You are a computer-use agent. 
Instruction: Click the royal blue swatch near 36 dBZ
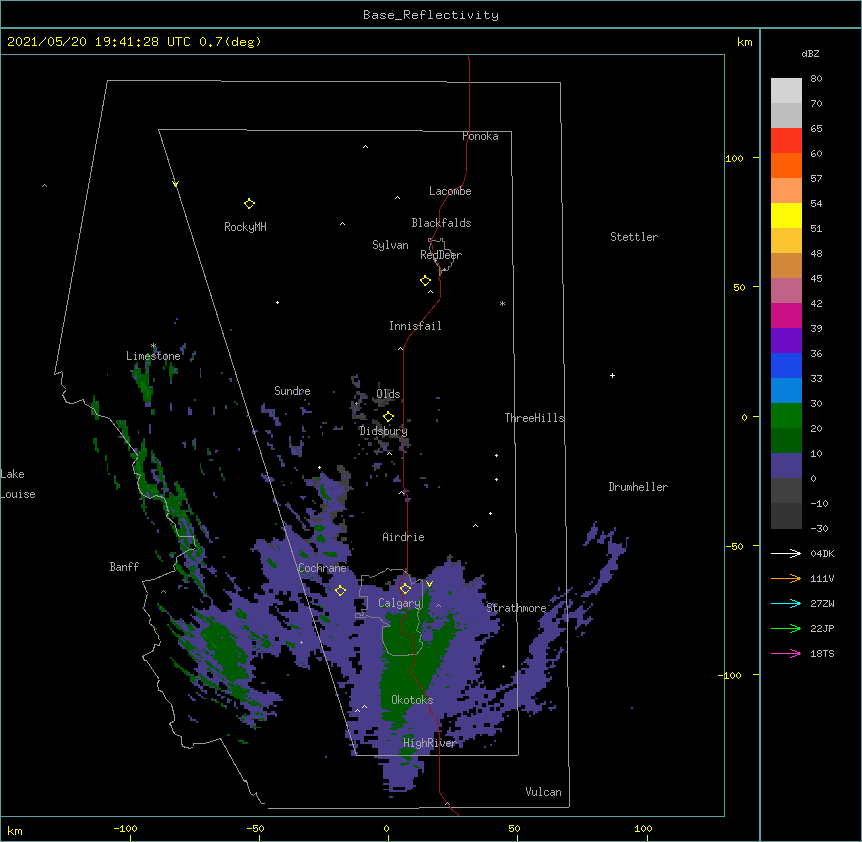coord(786,365)
